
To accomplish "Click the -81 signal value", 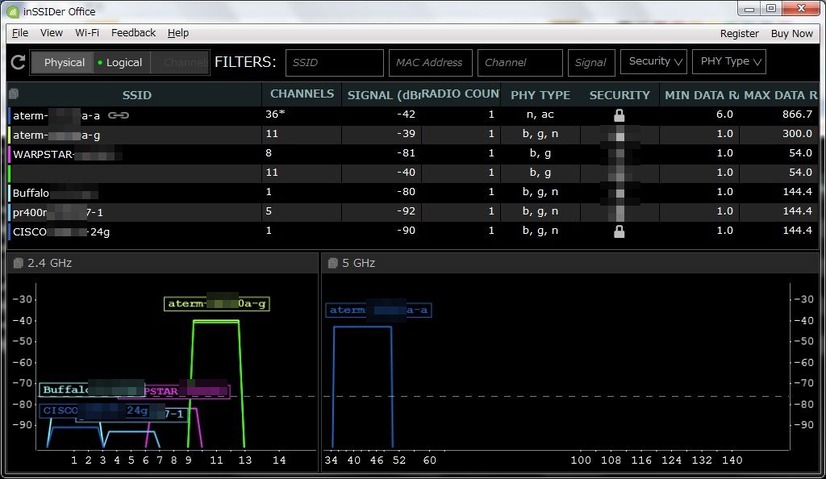I will pyautogui.click(x=406, y=153).
